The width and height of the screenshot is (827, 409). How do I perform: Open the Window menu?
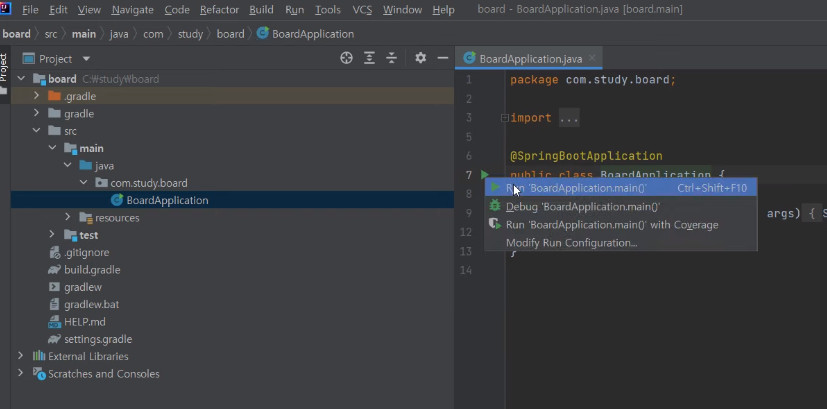coord(402,9)
